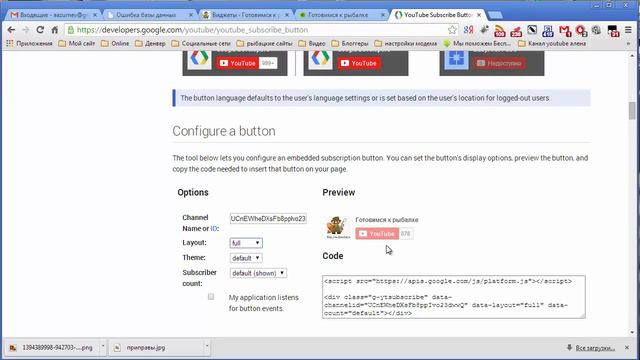Open the 'настройки модема' bookmarks folder
This screenshot has width=640, height=360.
(x=406, y=43)
